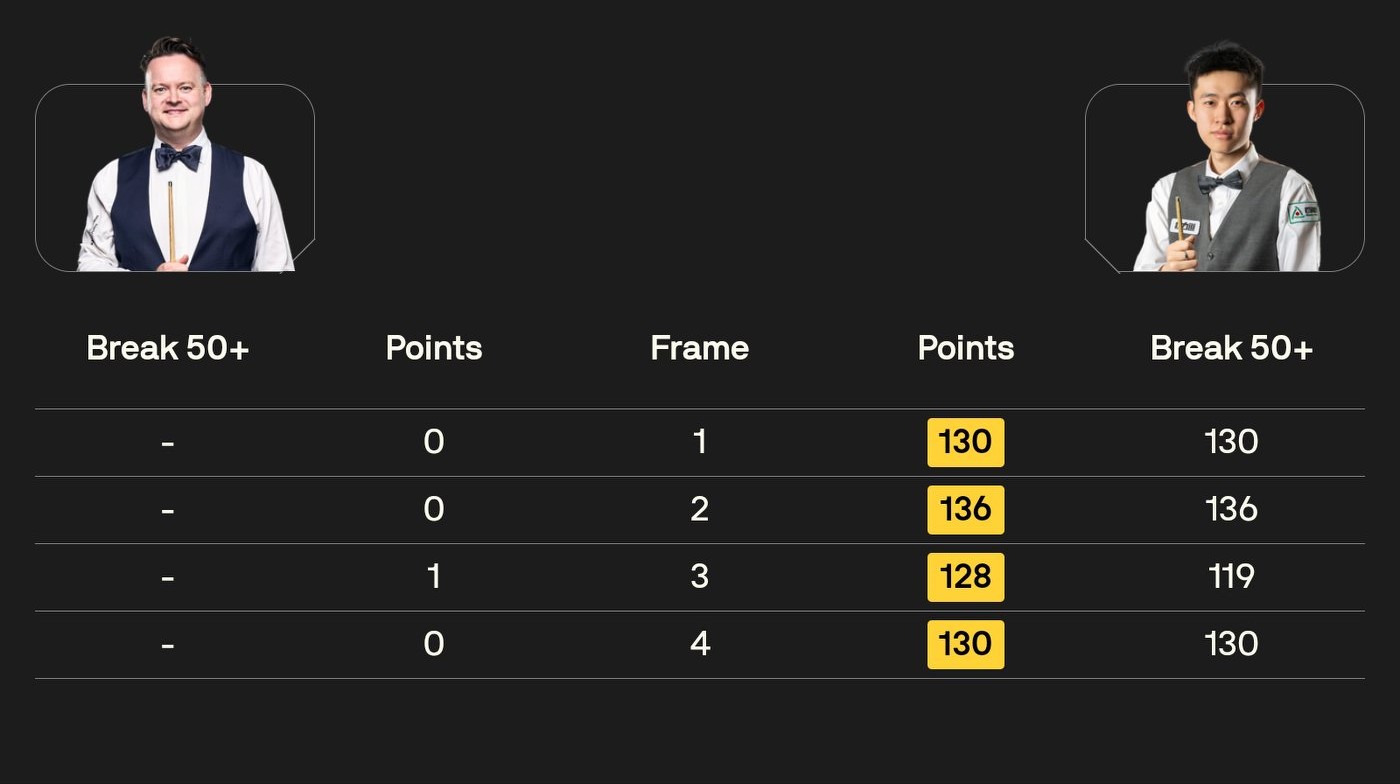Select the right-side Points column header
Image resolution: width=1400 pixels, height=784 pixels.
(x=966, y=348)
